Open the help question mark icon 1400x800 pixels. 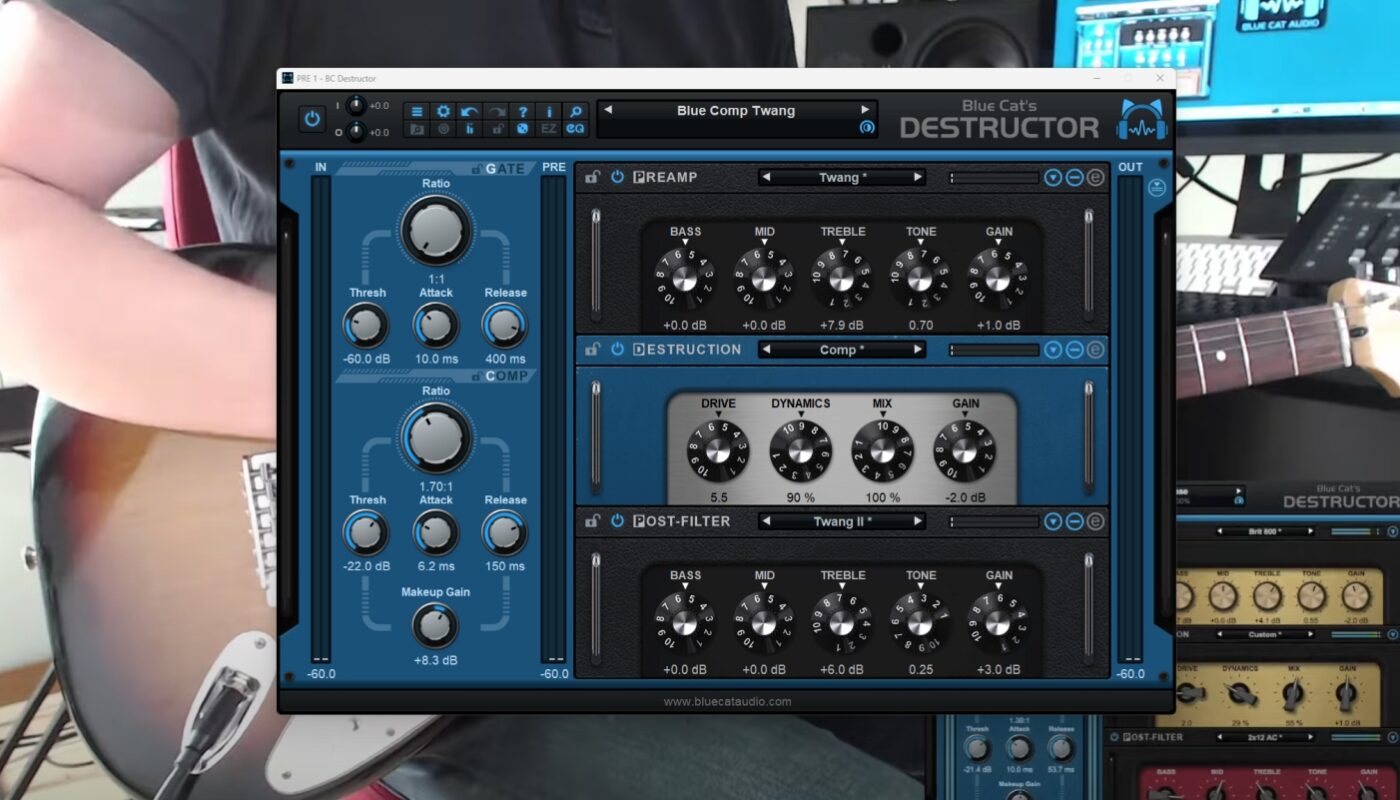[522, 112]
